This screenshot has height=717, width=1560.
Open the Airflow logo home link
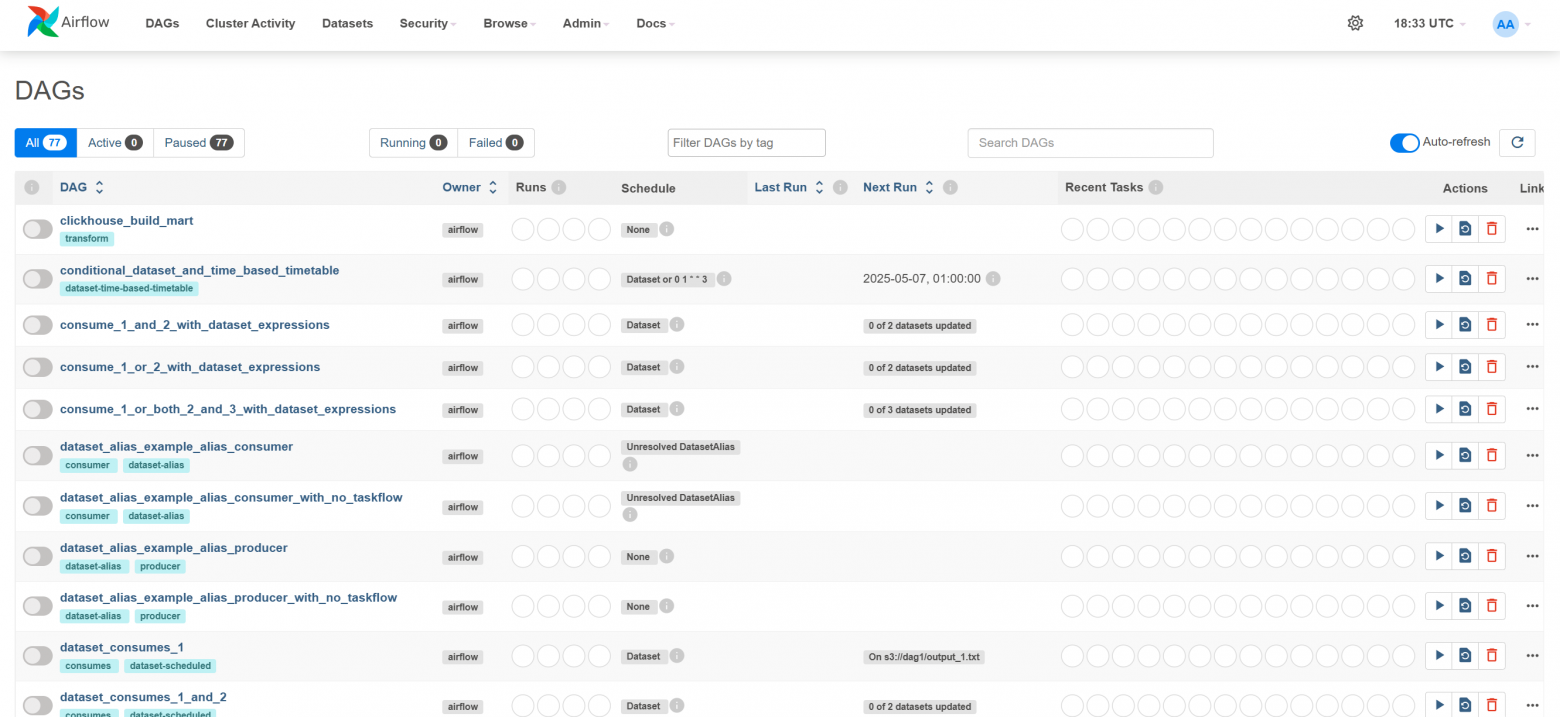68,22
